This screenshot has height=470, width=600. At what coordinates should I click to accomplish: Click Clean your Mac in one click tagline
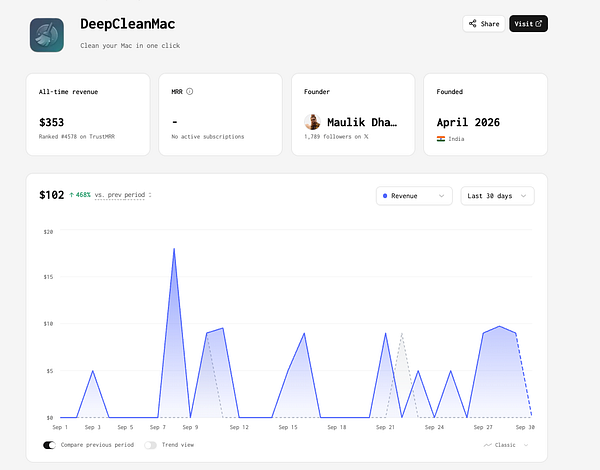point(130,46)
